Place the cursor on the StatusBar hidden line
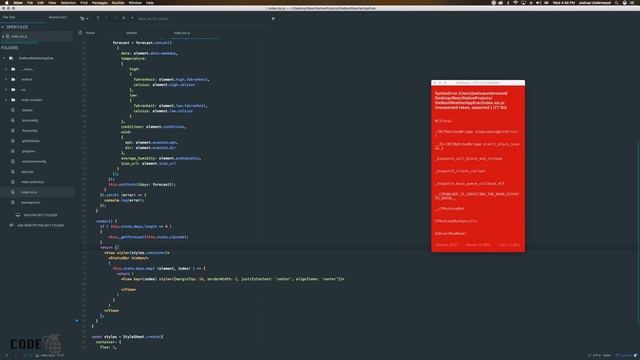The width and height of the screenshot is (640, 360). pyautogui.click(x=128, y=258)
